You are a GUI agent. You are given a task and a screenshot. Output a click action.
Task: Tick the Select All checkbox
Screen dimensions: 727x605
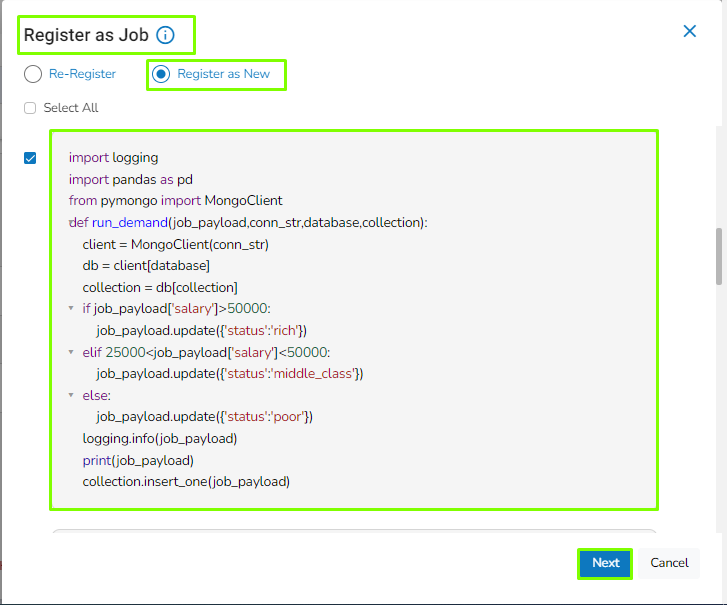click(30, 108)
